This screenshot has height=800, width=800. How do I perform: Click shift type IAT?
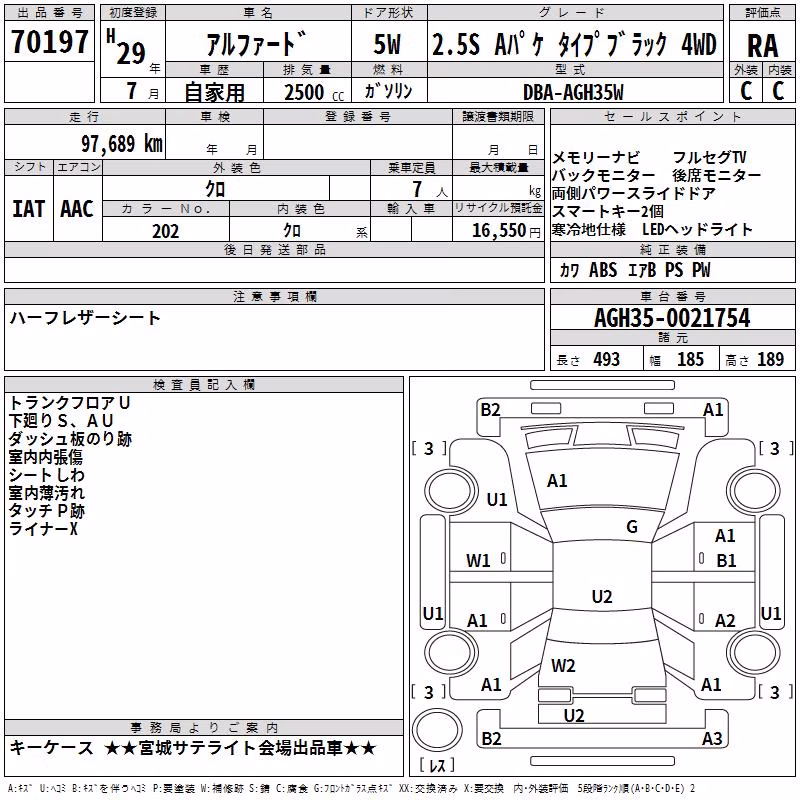point(28,209)
